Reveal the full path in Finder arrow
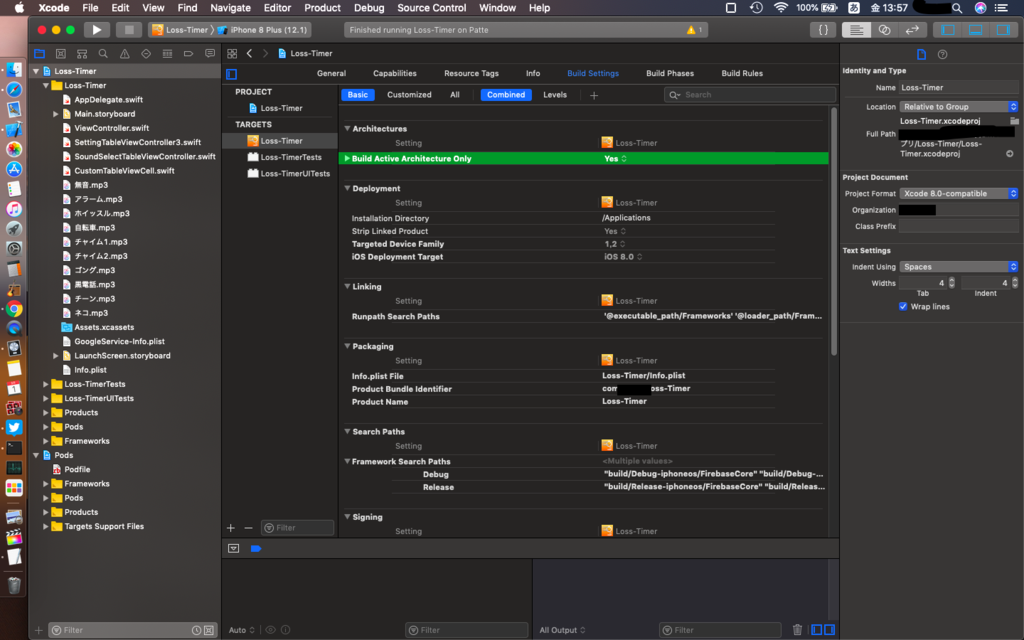 tap(1010, 154)
